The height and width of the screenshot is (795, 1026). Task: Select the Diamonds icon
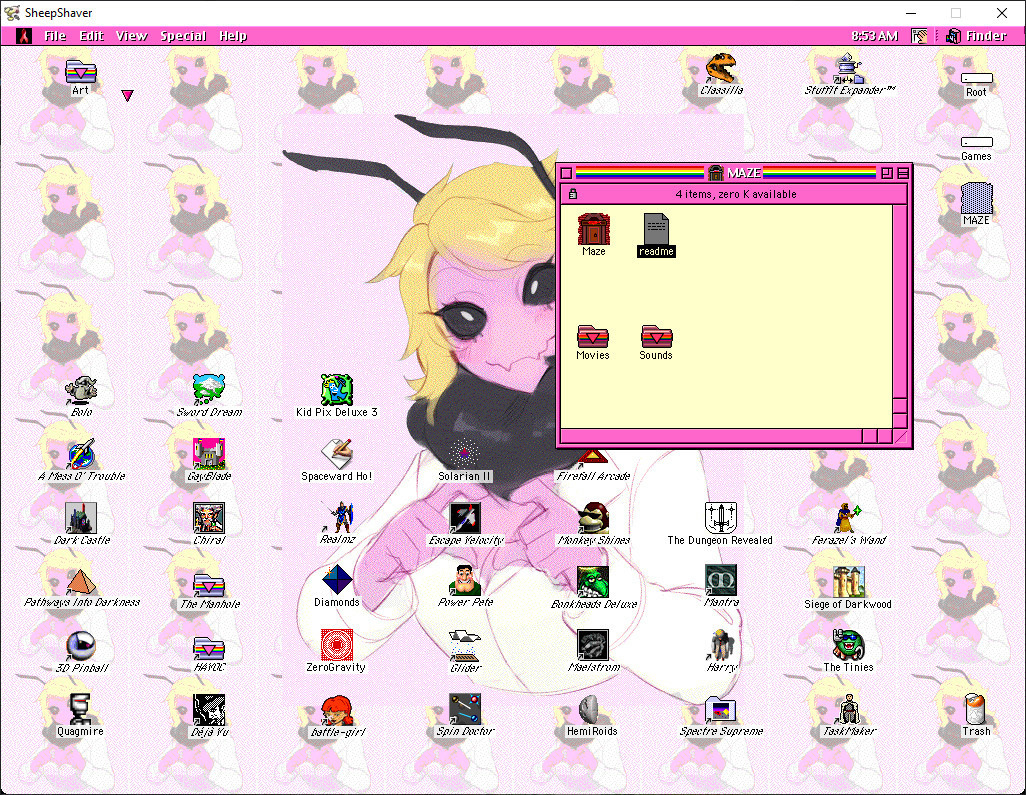coord(336,580)
